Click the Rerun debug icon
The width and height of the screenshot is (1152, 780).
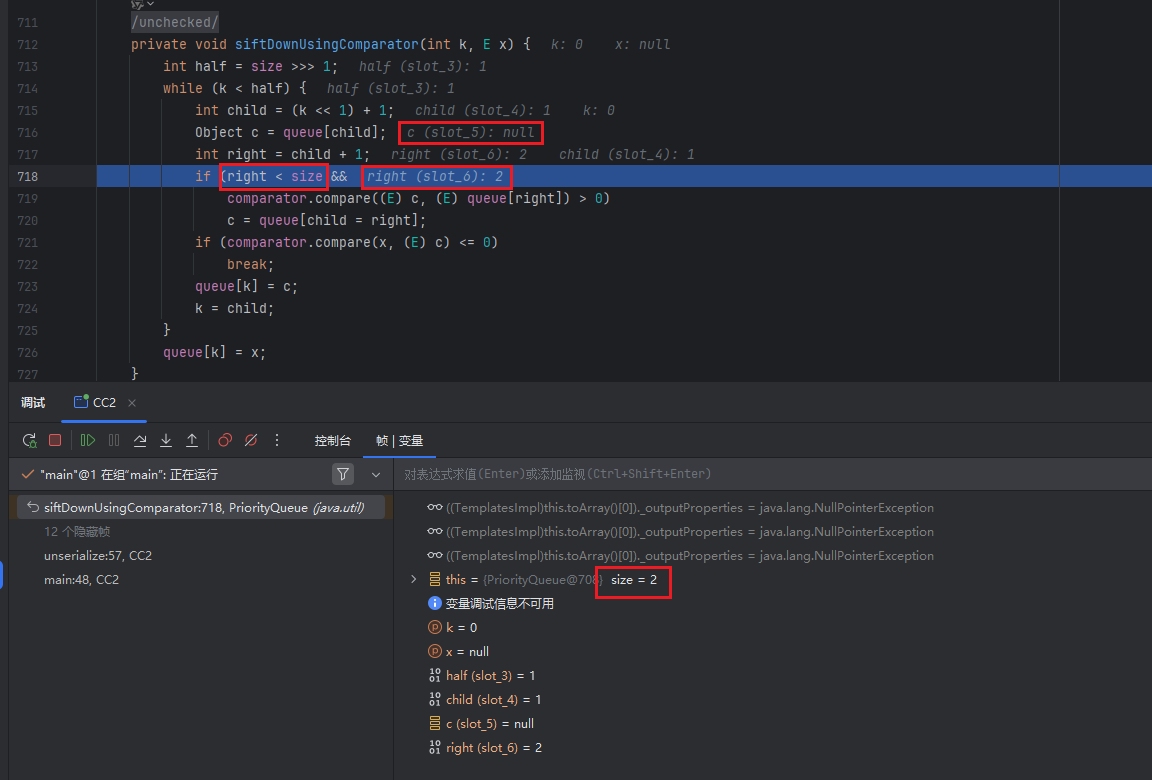(29, 440)
